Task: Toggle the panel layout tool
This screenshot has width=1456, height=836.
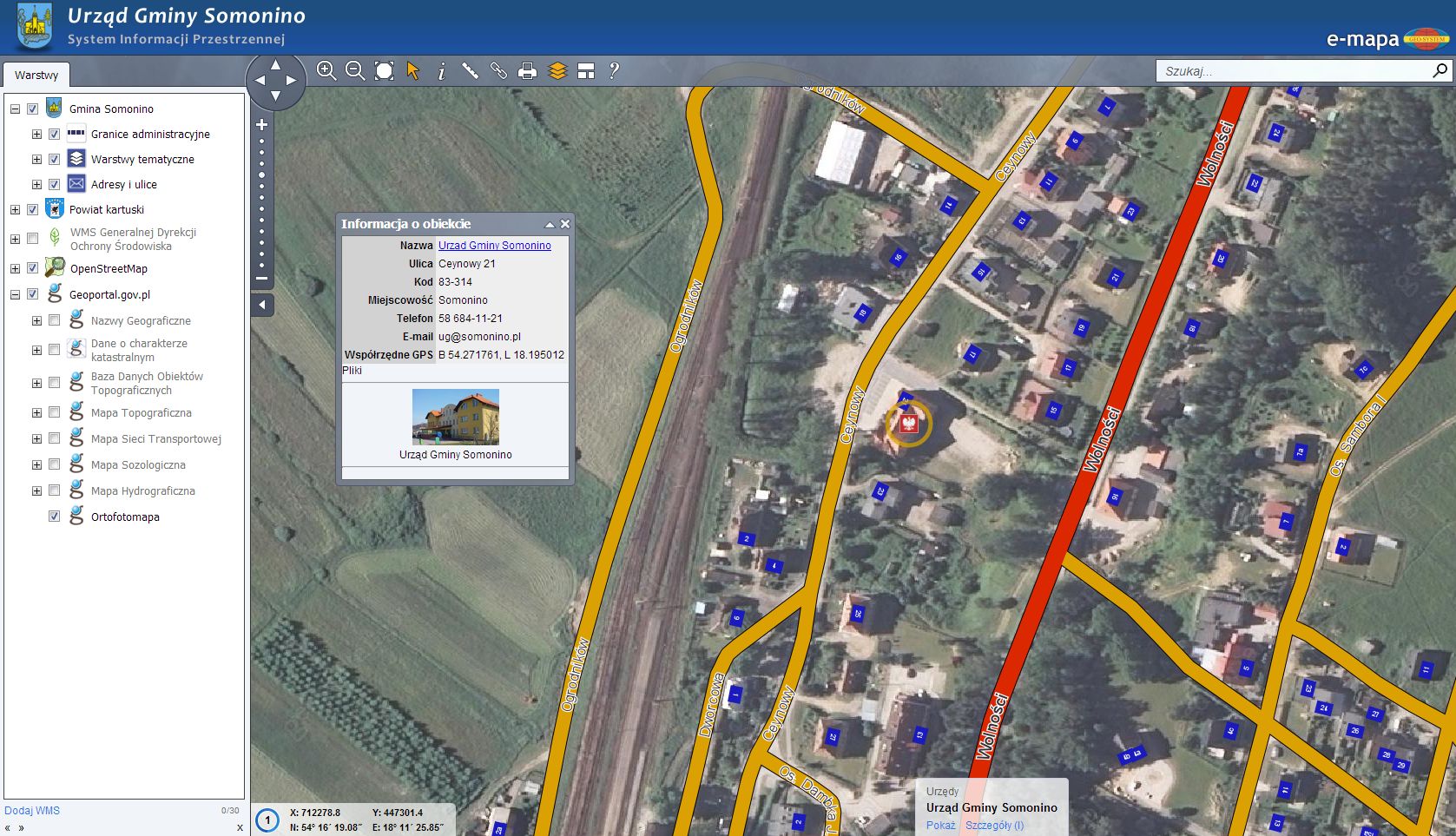Action: point(586,71)
